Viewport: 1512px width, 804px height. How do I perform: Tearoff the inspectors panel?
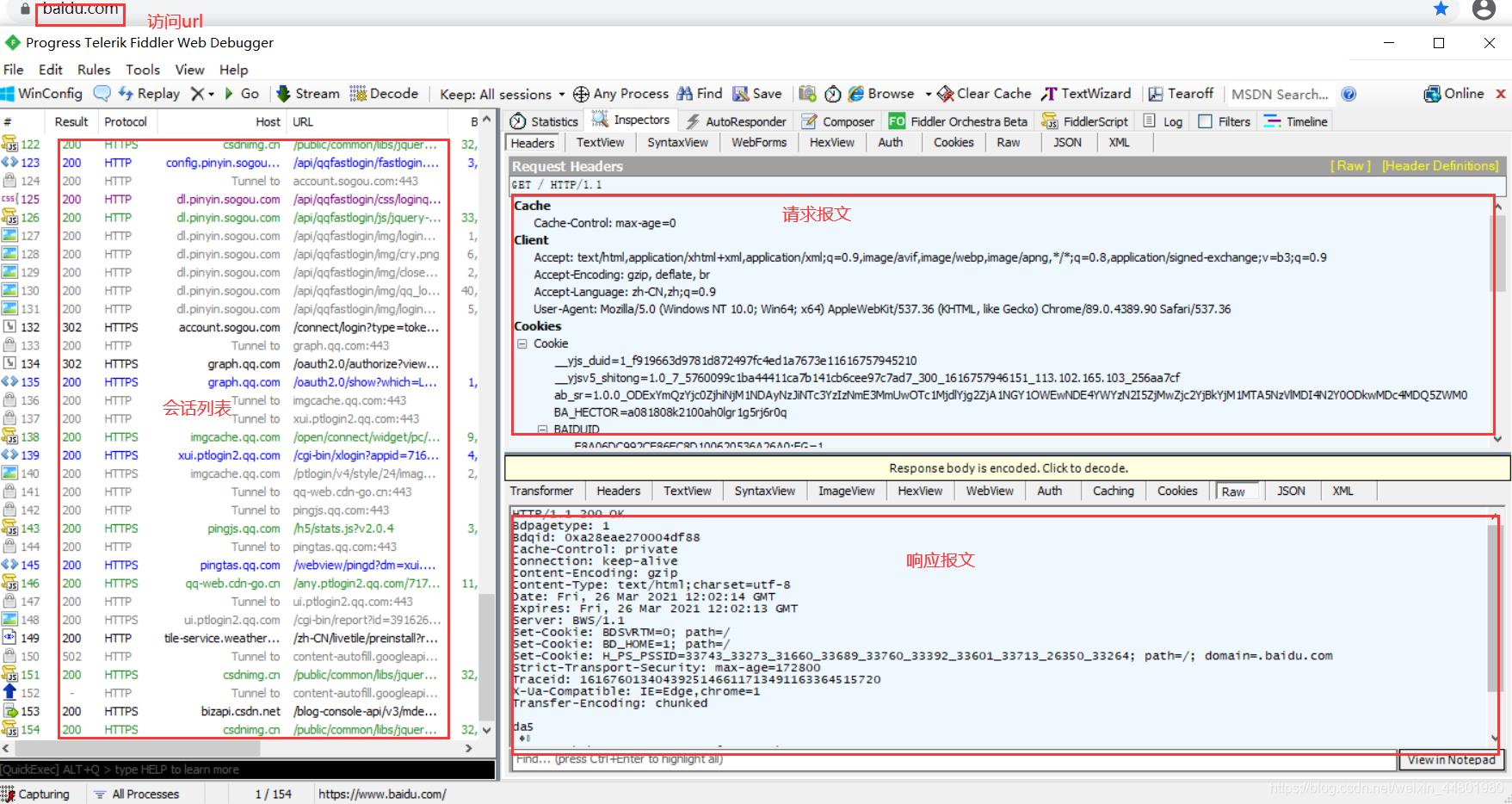[1181, 94]
